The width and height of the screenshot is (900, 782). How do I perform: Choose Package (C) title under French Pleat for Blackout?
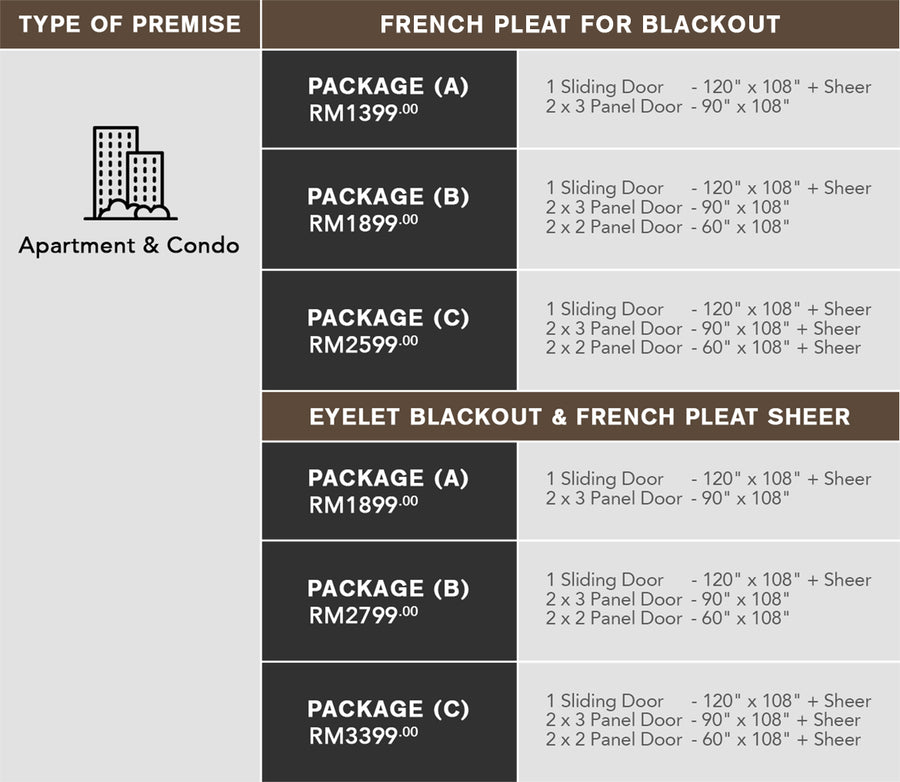[388, 318]
